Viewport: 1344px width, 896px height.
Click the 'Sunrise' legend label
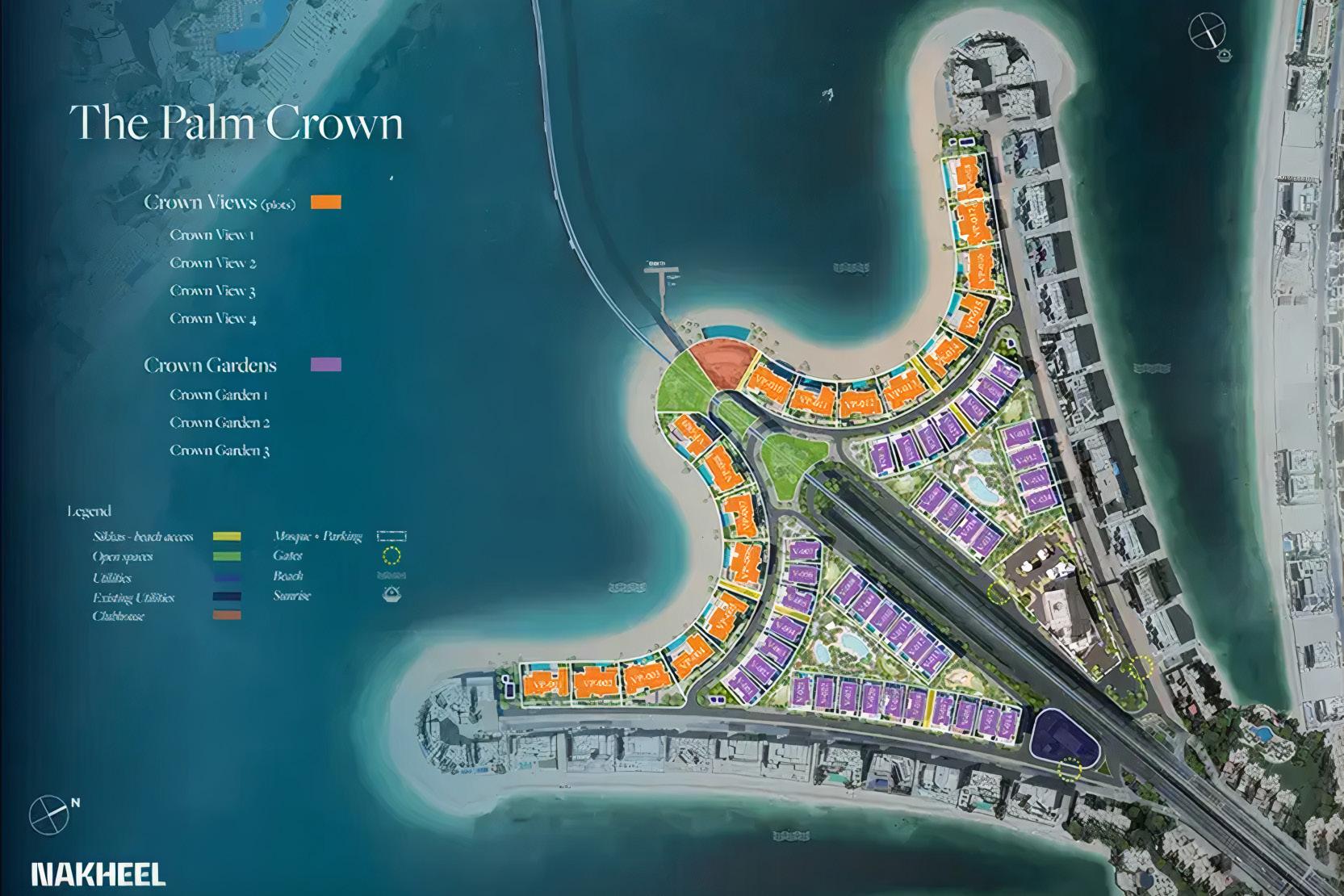[x=291, y=597]
